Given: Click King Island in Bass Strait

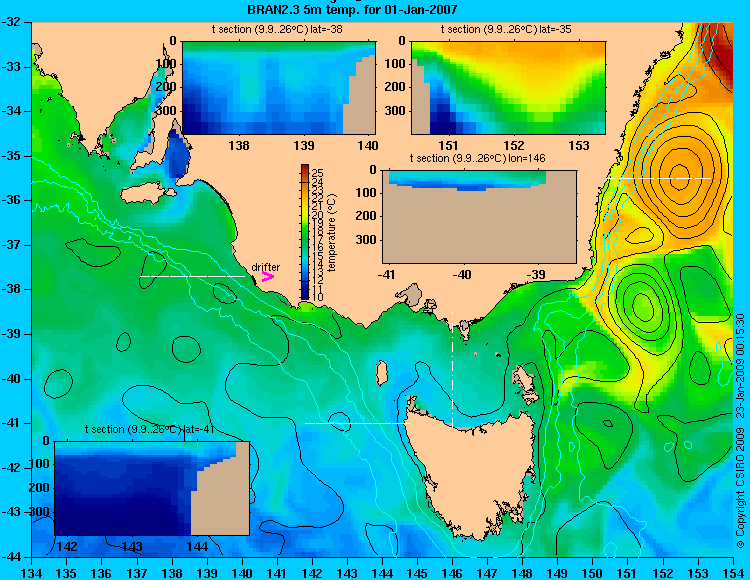Looking at the screenshot, I should click(x=381, y=372).
